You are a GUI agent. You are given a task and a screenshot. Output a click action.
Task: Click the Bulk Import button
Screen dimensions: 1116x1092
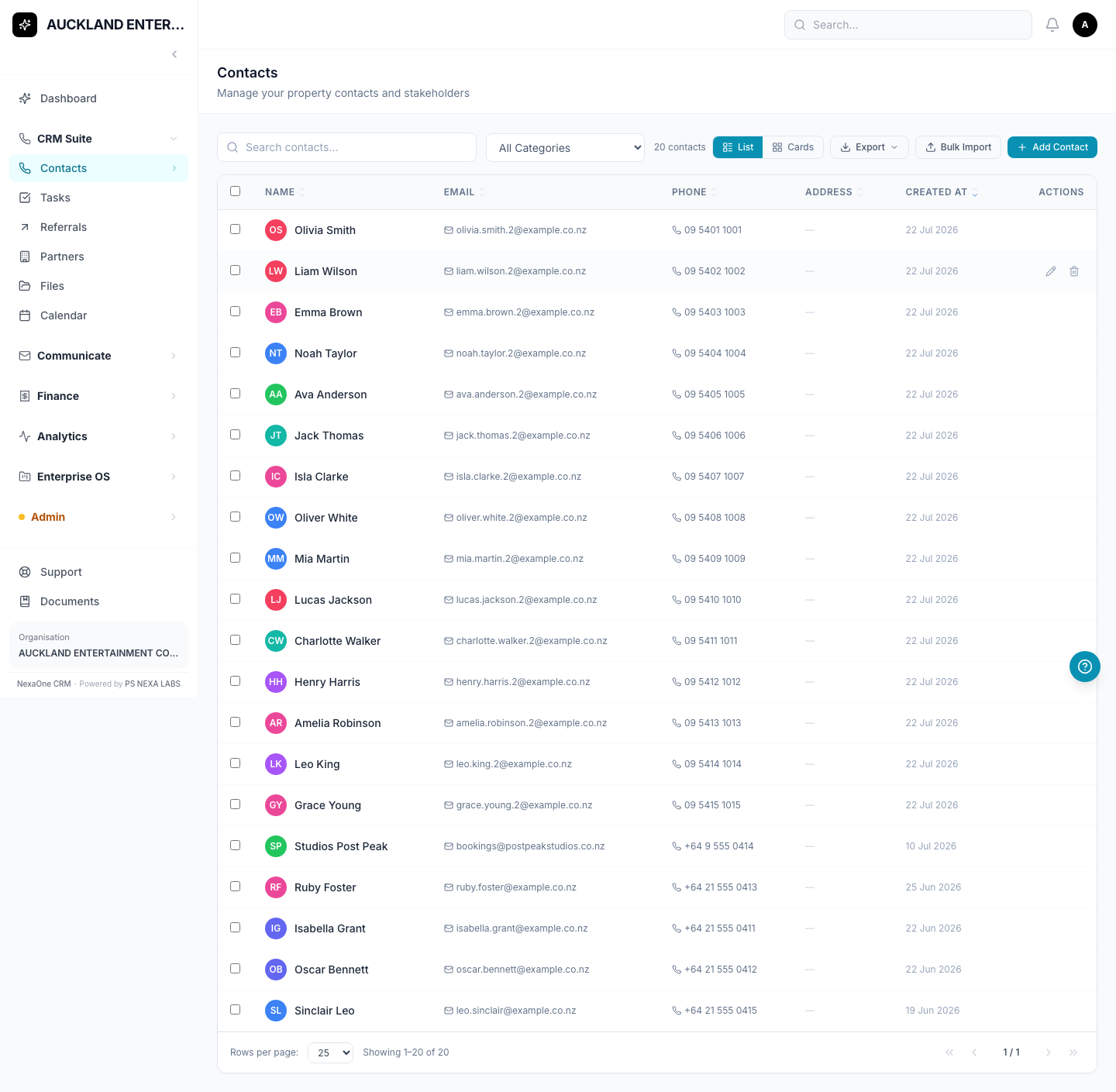958,147
